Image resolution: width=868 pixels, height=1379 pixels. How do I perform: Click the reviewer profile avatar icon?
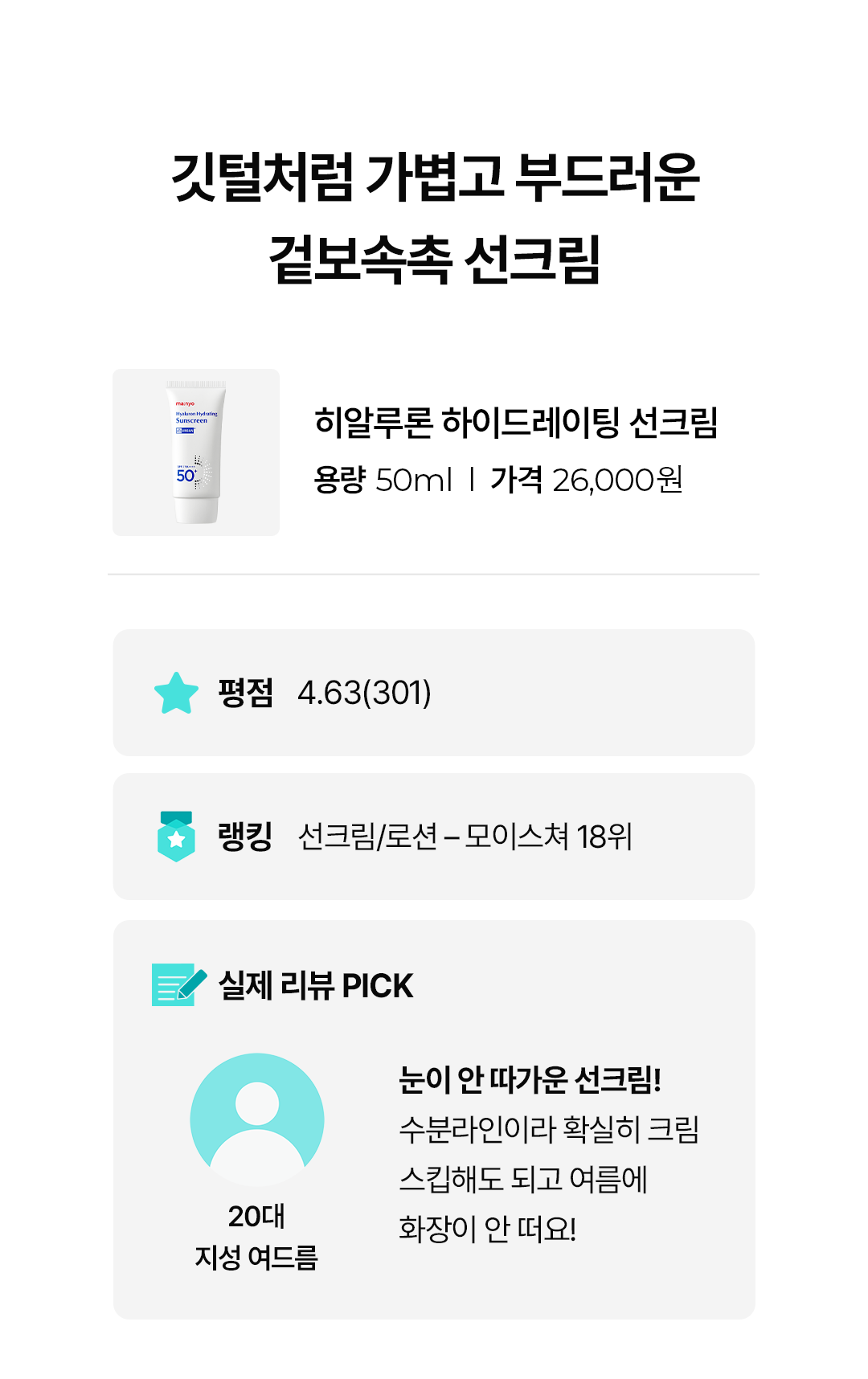click(x=257, y=1119)
